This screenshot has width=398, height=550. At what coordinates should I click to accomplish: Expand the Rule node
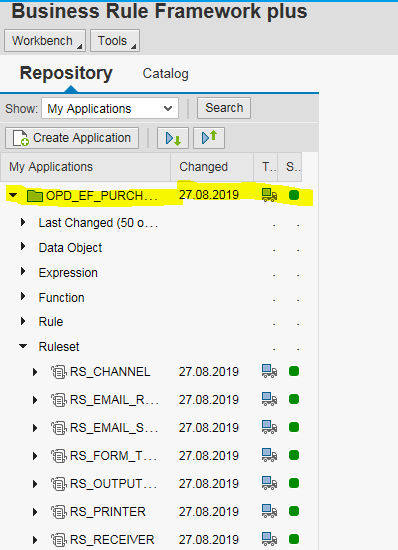(x=23, y=321)
